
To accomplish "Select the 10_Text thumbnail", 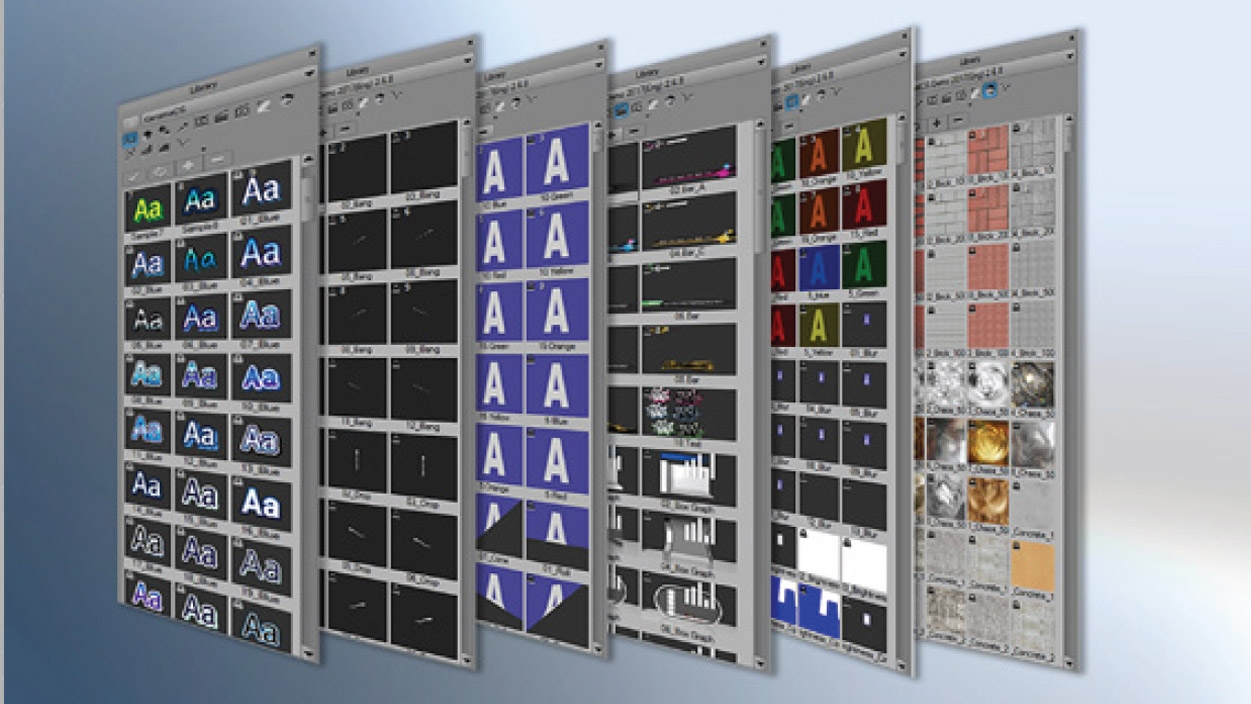I will pyautogui.click(x=689, y=415).
